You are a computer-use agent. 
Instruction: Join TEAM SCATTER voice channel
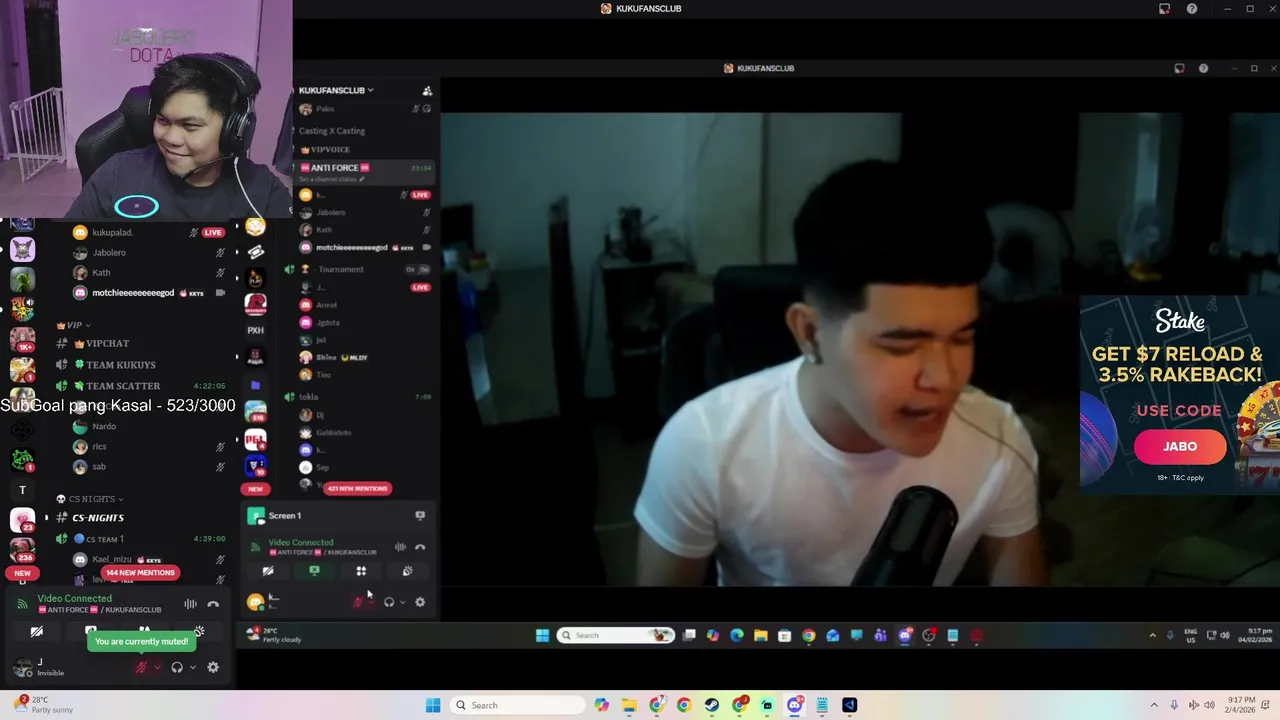[123, 386]
